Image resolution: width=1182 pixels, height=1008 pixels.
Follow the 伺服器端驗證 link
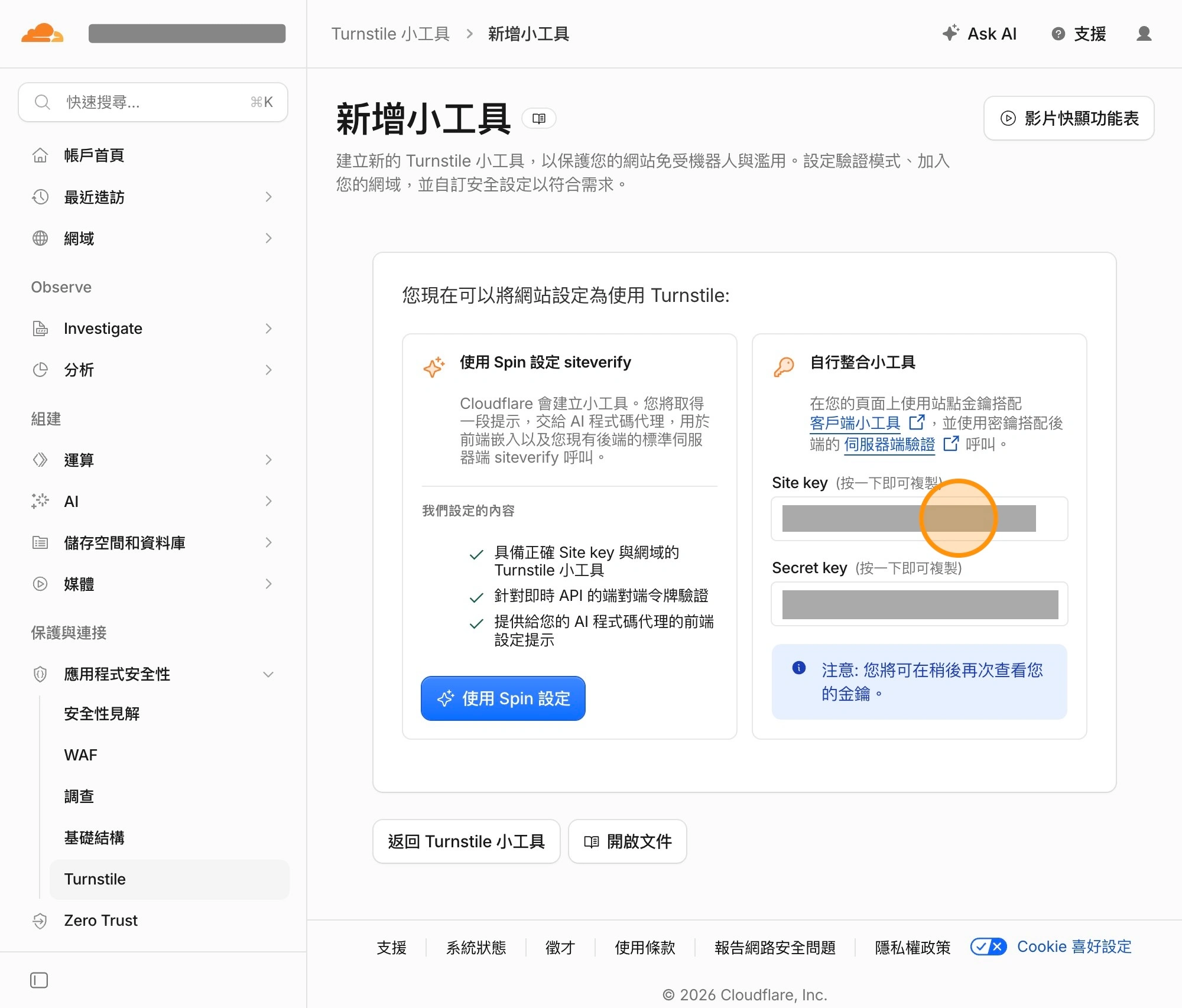tap(889, 444)
